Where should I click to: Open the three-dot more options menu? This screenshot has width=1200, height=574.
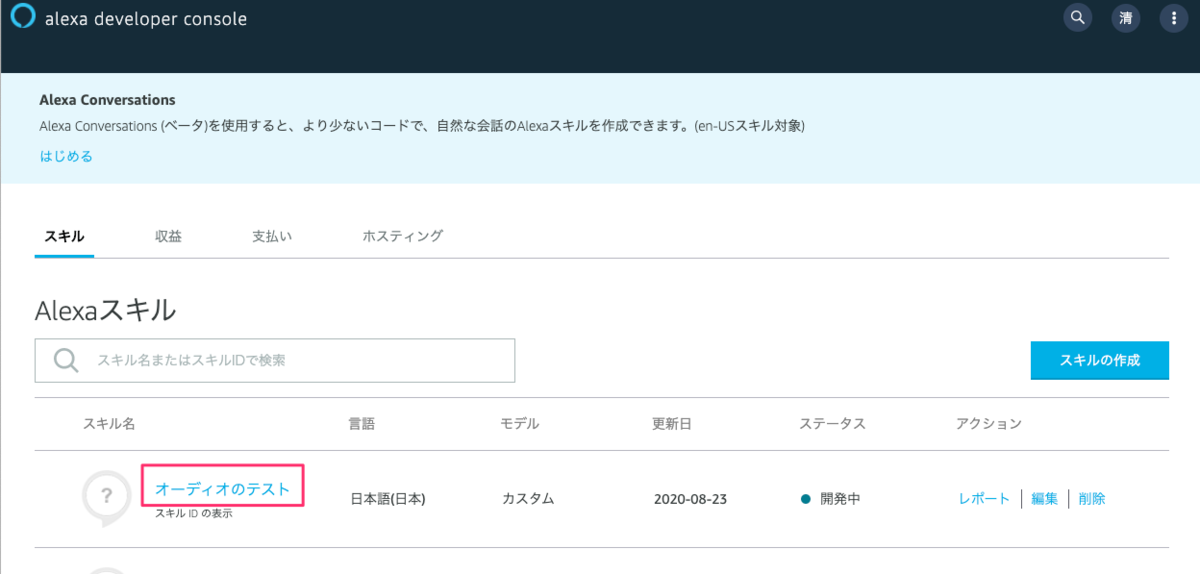(x=1174, y=18)
